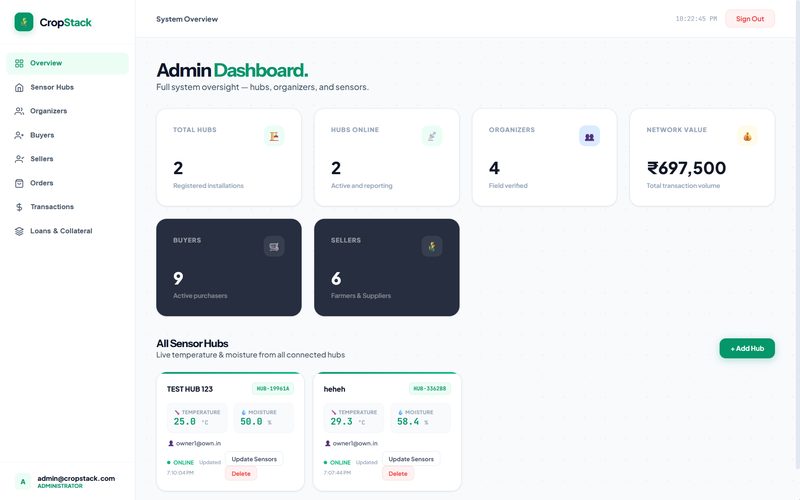Image resolution: width=800 pixels, height=500 pixels.
Task: Go to Loans & Collateral page
Action: (x=67, y=231)
